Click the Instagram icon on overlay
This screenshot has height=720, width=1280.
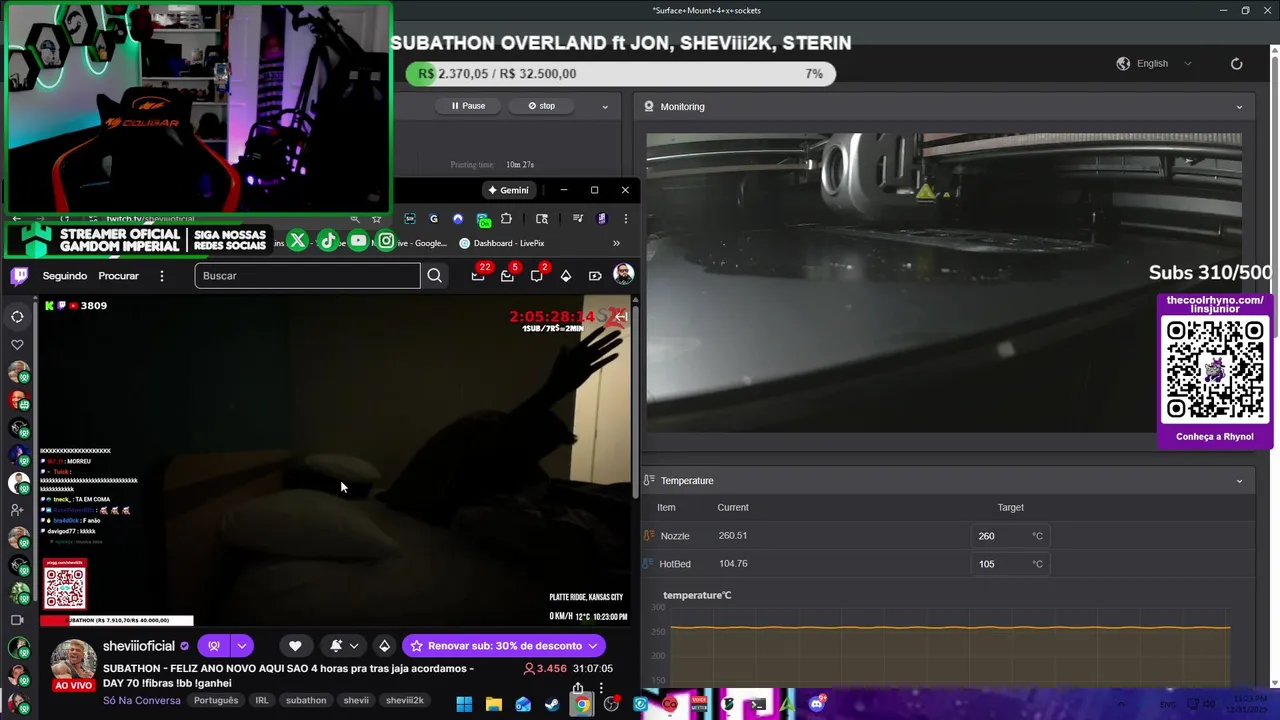(386, 241)
